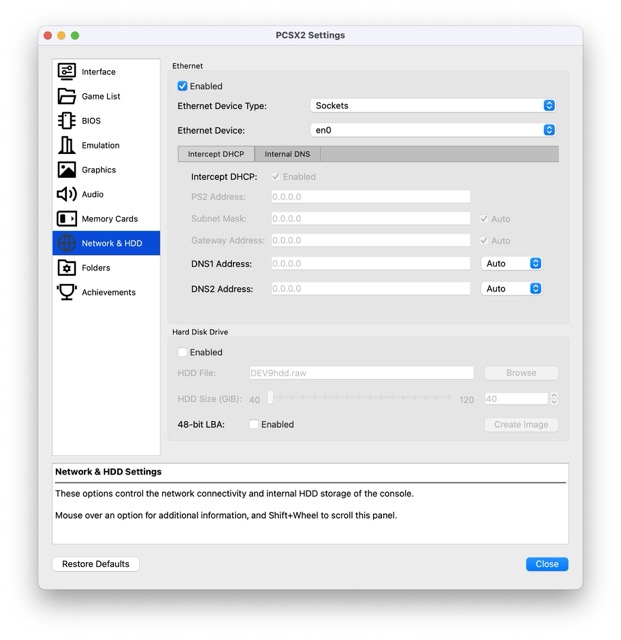
Task: Click the Network & HDD Settings heading
Action: pyautogui.click(x=108, y=472)
